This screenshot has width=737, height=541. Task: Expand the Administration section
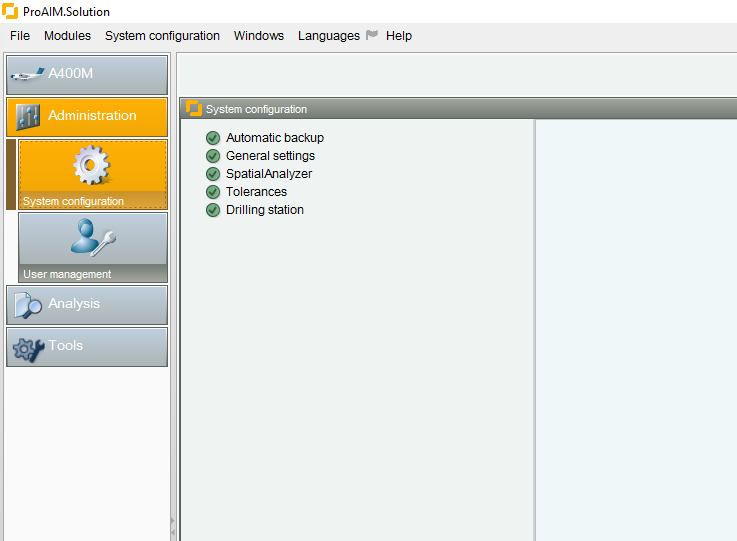pos(87,117)
